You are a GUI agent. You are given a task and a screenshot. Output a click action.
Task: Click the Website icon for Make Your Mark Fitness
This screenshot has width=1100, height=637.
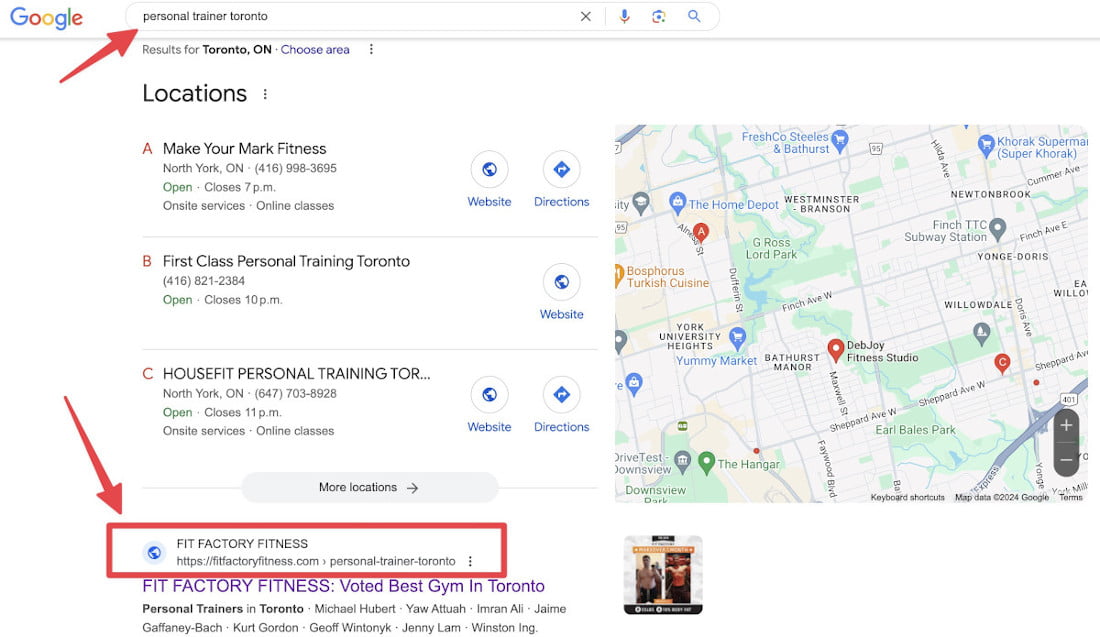click(x=489, y=170)
